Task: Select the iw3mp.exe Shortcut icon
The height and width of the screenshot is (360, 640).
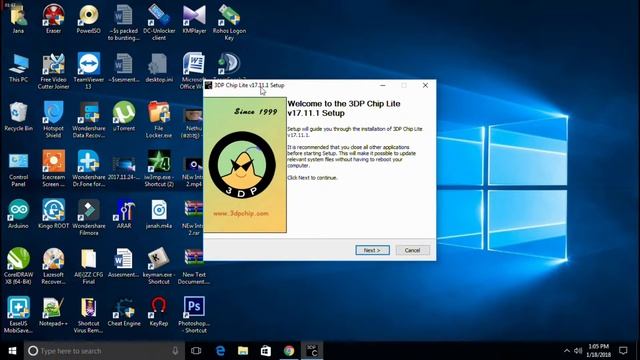Action: pos(159,169)
